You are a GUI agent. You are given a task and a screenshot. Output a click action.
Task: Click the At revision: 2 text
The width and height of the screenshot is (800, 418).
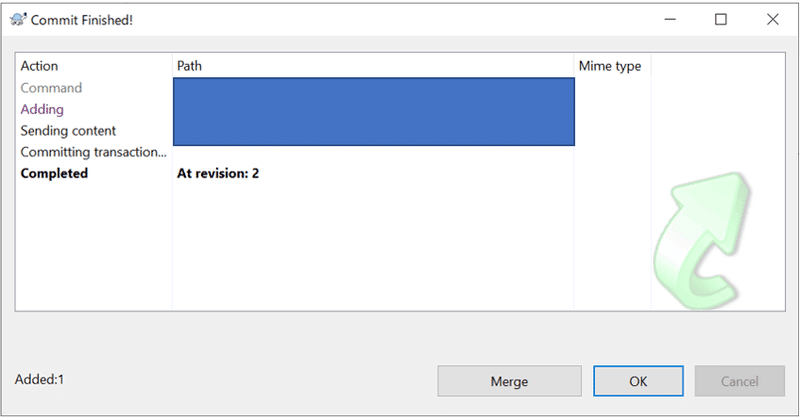tap(218, 174)
